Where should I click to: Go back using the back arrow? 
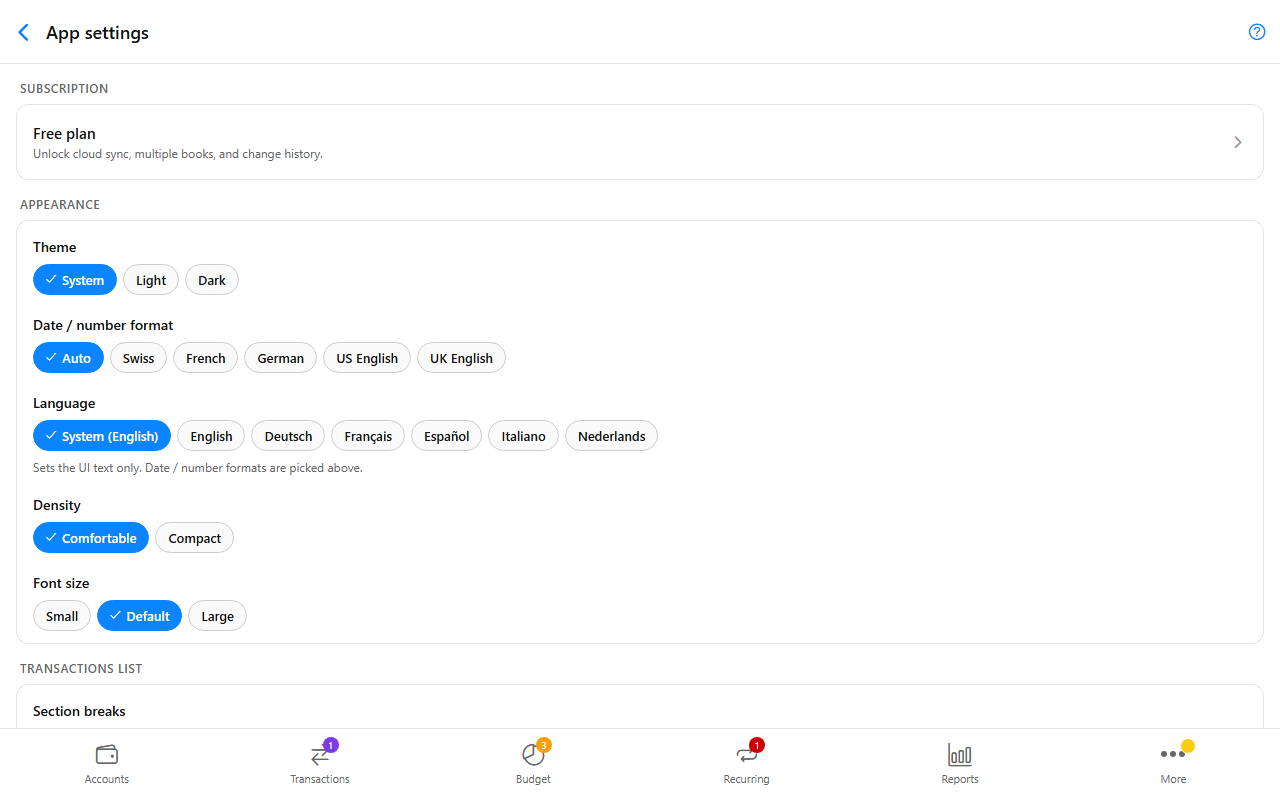click(24, 32)
